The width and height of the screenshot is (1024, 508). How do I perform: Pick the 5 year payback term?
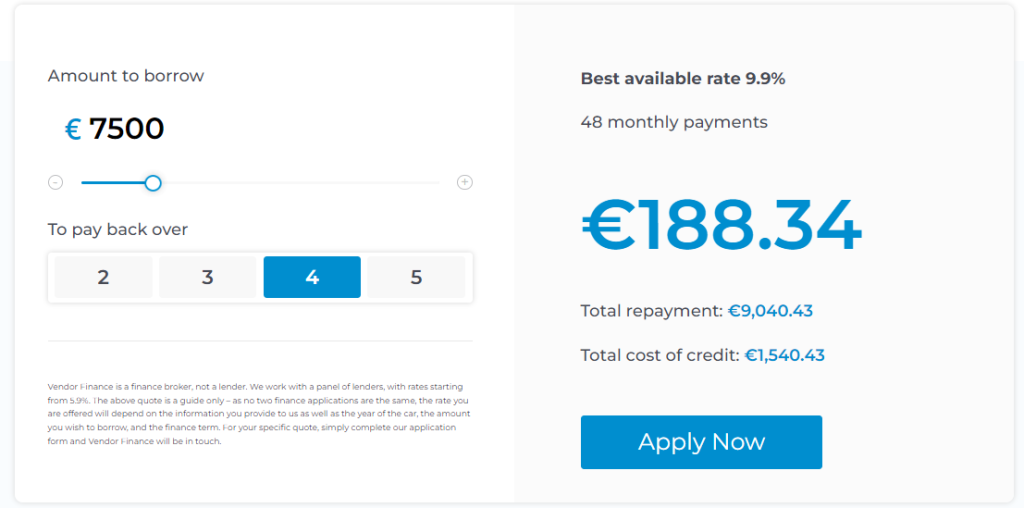416,277
